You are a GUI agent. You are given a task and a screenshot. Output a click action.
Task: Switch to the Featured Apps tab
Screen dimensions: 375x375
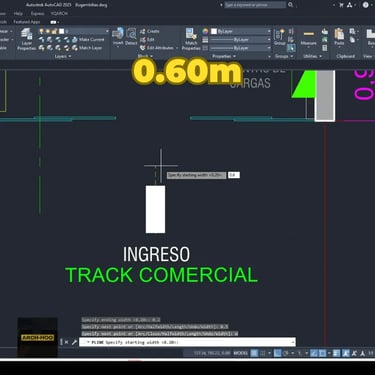pos(27,22)
